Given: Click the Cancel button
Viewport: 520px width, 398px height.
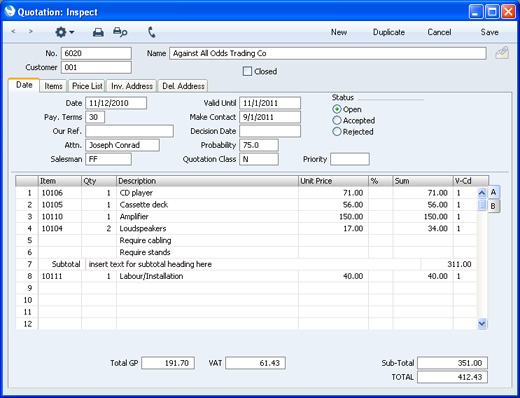Looking at the screenshot, I should [x=439, y=32].
